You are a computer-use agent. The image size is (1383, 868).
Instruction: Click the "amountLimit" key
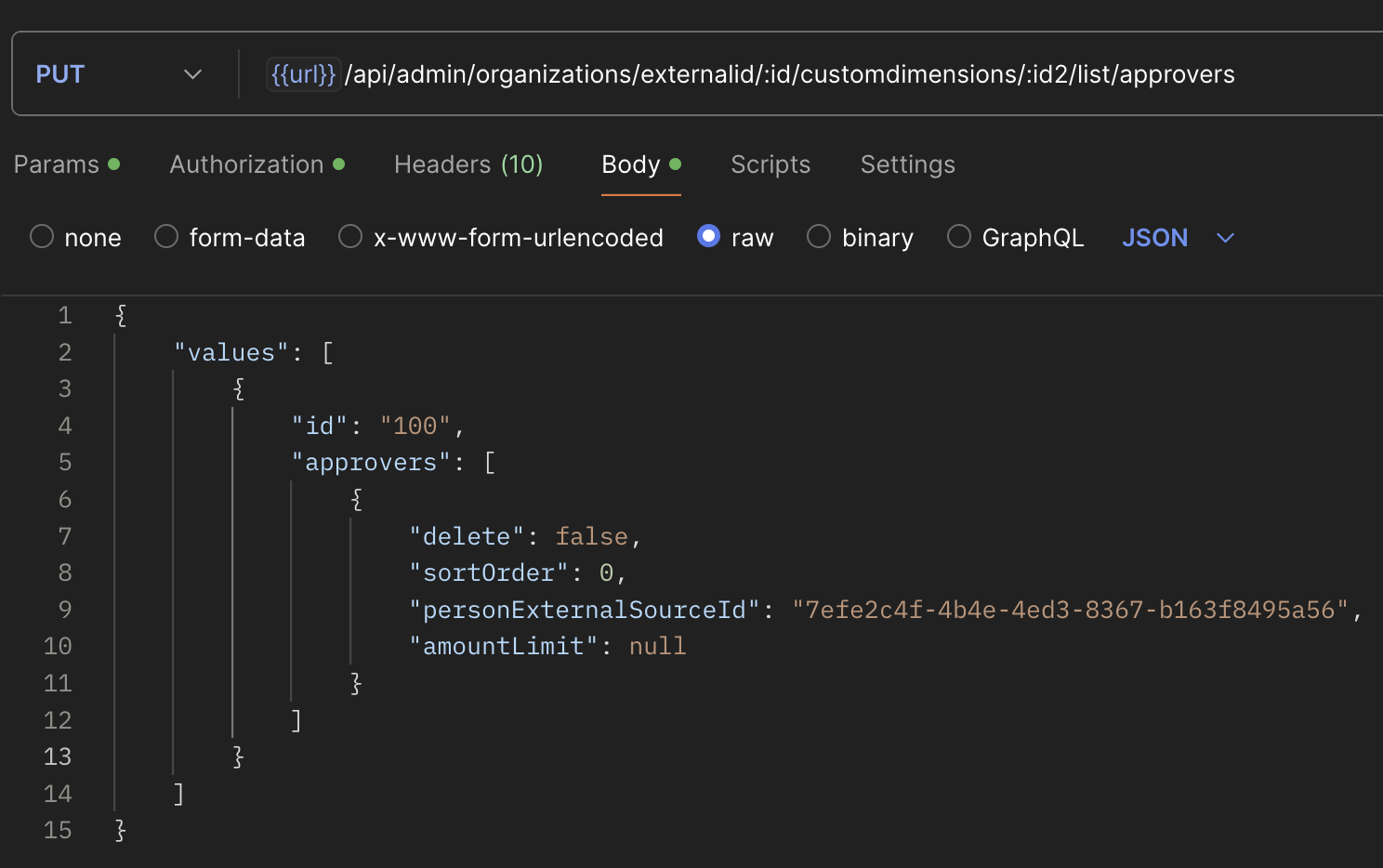pos(504,646)
